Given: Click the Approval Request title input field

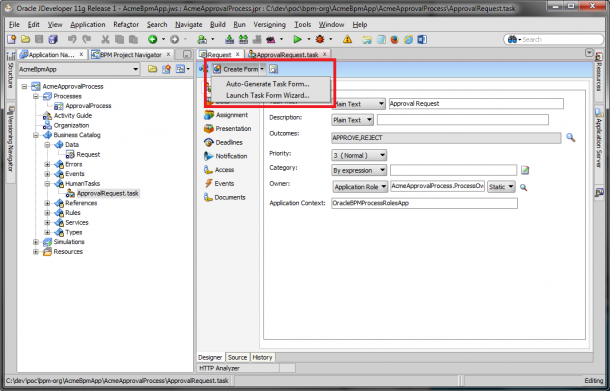Looking at the screenshot, I should pos(476,103).
